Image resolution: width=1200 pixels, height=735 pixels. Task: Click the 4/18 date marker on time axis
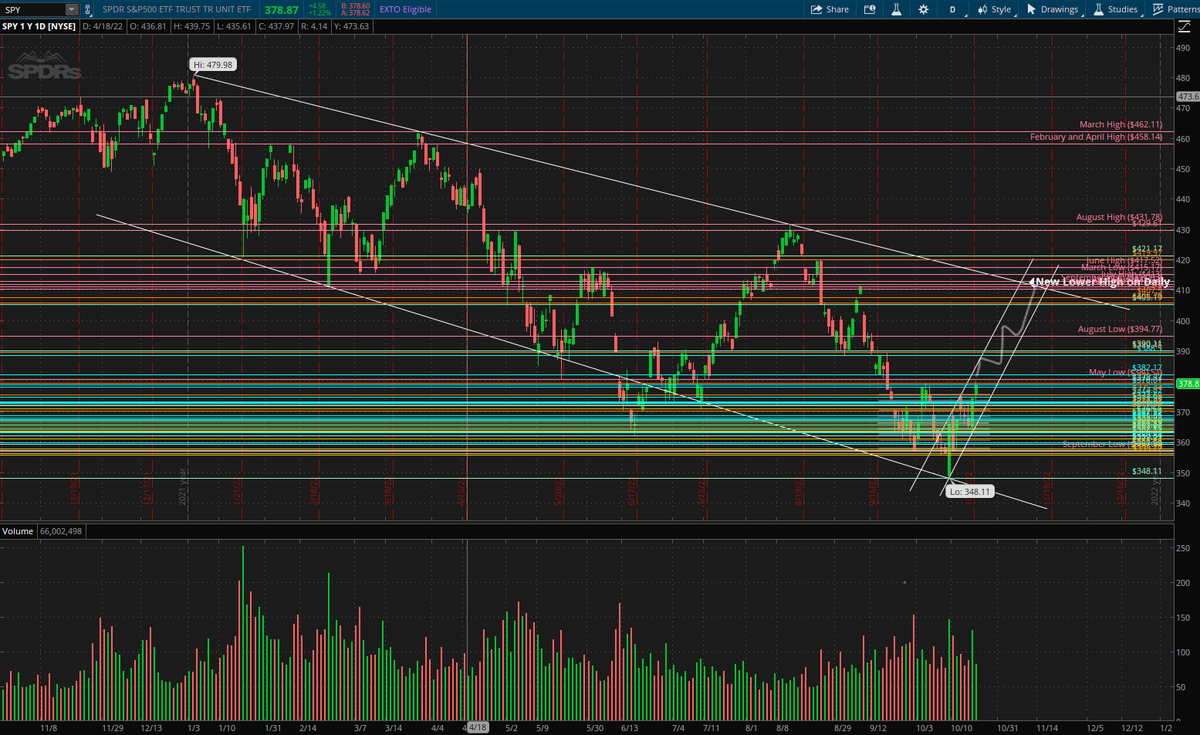[x=477, y=727]
